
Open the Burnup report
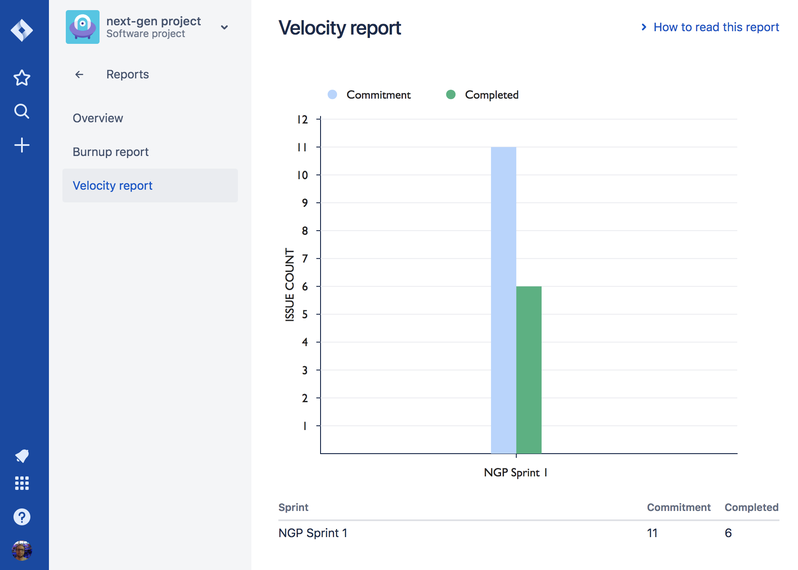click(110, 152)
